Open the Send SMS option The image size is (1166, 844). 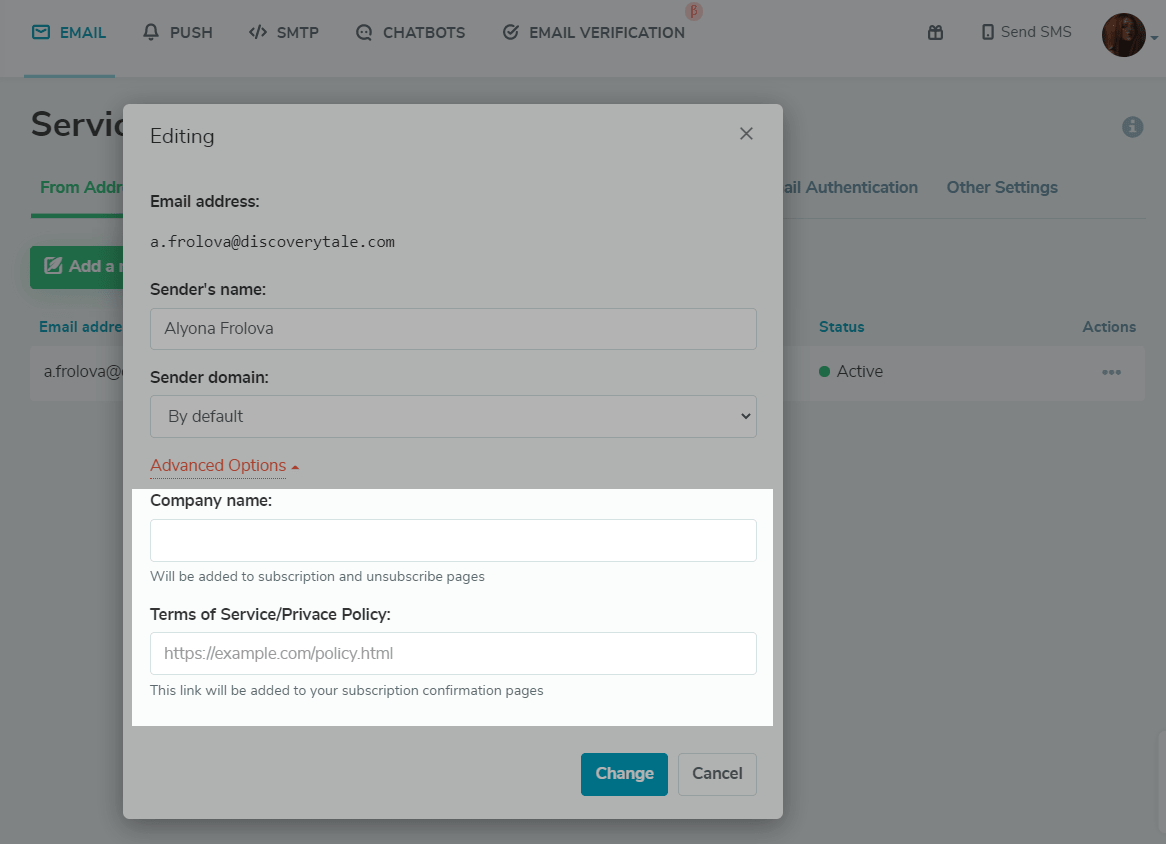click(1026, 32)
